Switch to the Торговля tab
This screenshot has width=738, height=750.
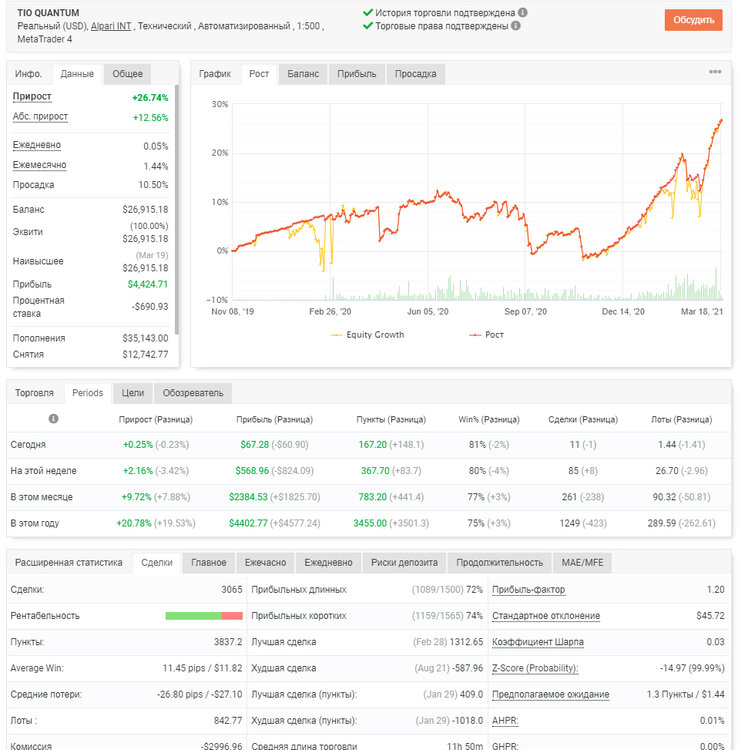34,393
